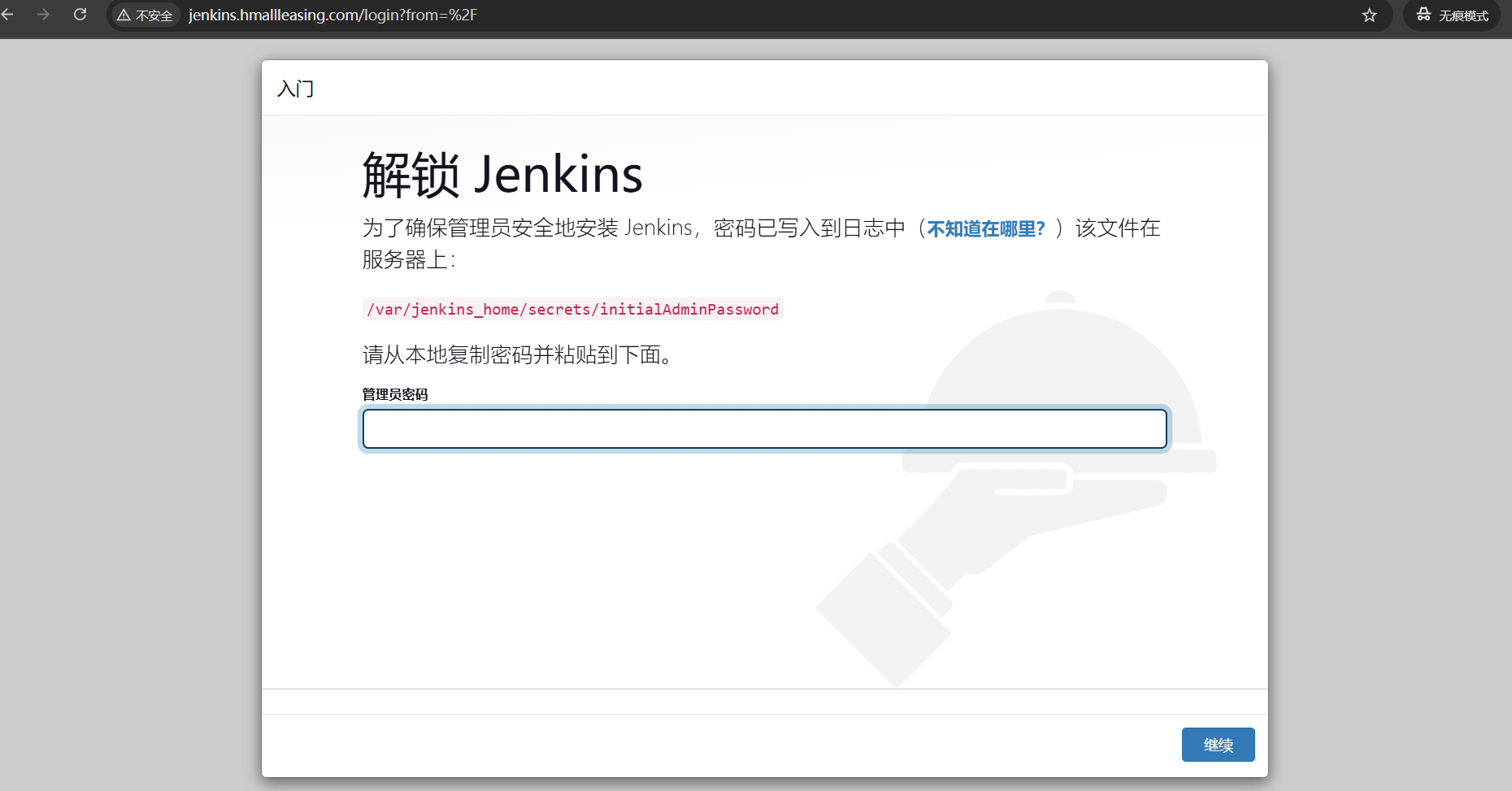Click the 为了确保管理员安全地安装 Jenkins sentence
Screen dimensions: 1512x791
click(527, 228)
